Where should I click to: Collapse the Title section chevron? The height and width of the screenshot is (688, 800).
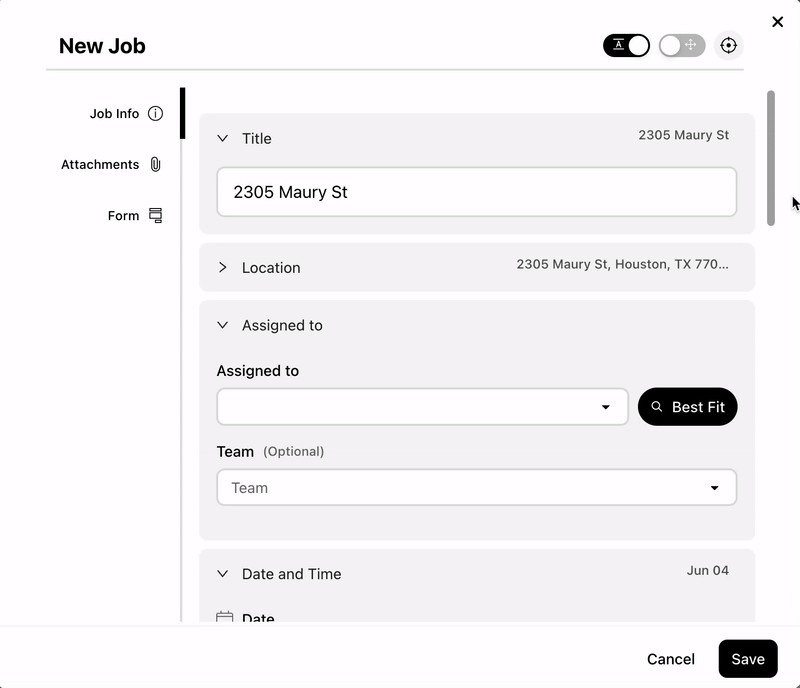coord(222,138)
